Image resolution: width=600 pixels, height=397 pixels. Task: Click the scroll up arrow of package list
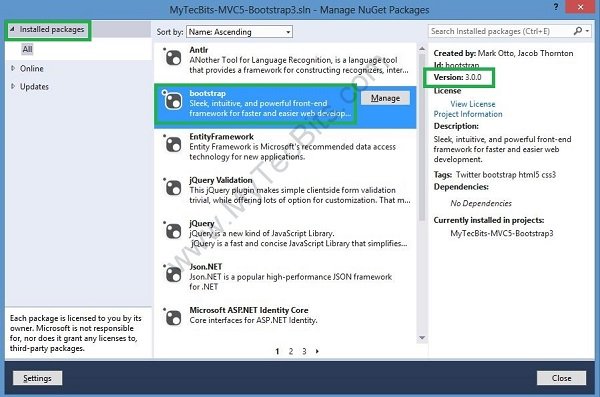422,49
